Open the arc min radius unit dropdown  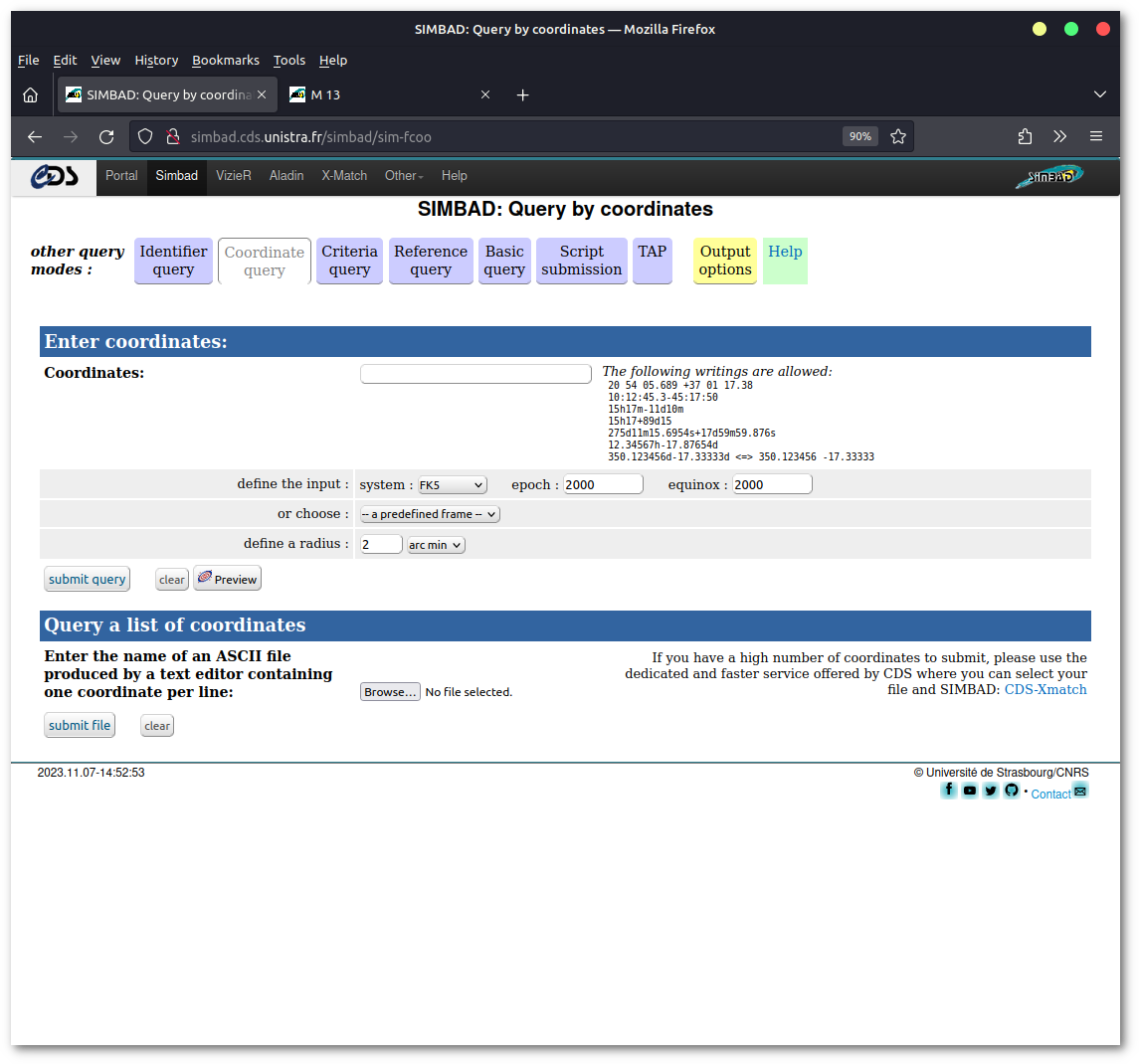pos(436,545)
